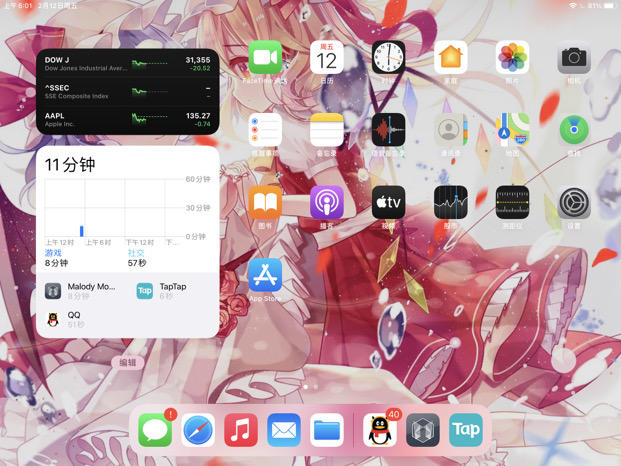Open the Settings app
This screenshot has height=466, width=621.
click(x=574, y=202)
